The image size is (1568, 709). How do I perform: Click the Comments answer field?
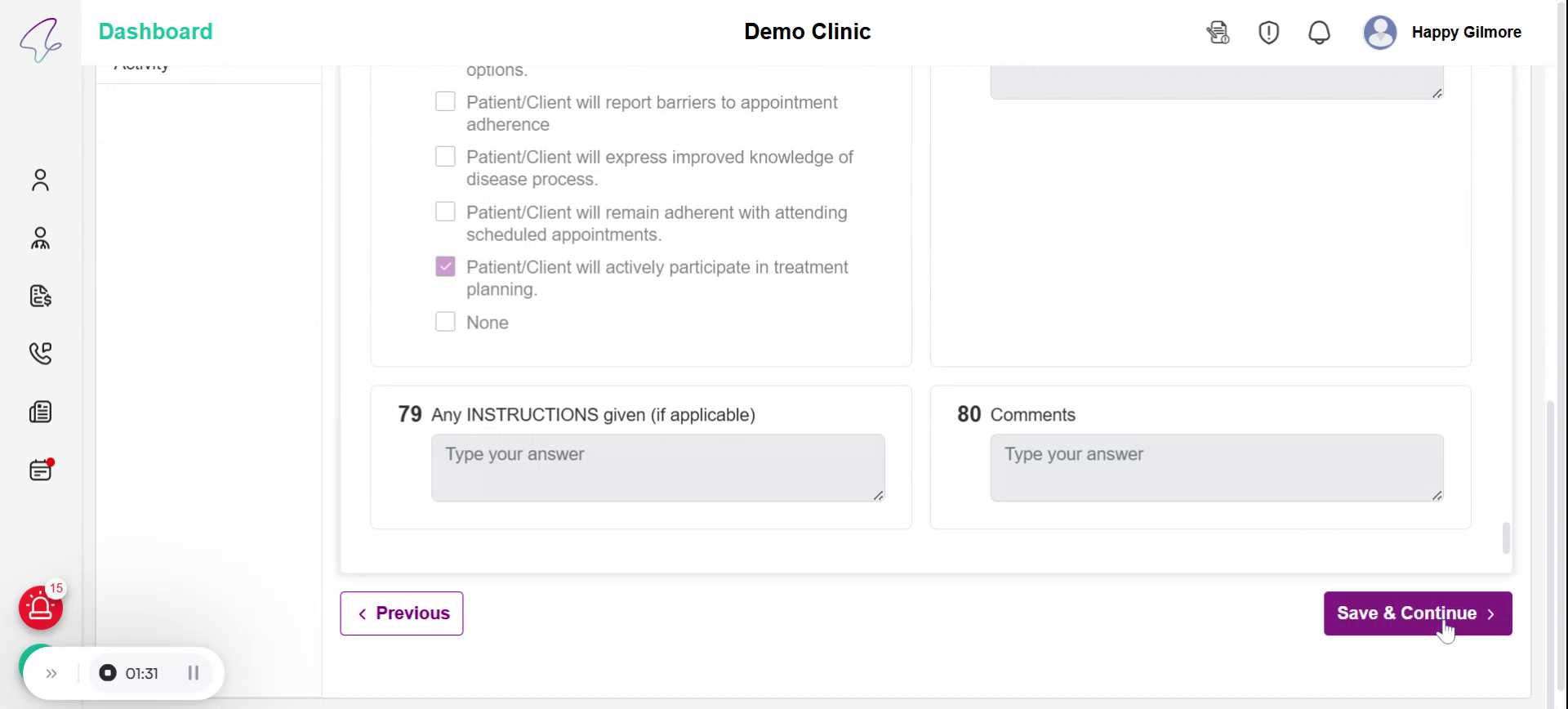coord(1216,467)
